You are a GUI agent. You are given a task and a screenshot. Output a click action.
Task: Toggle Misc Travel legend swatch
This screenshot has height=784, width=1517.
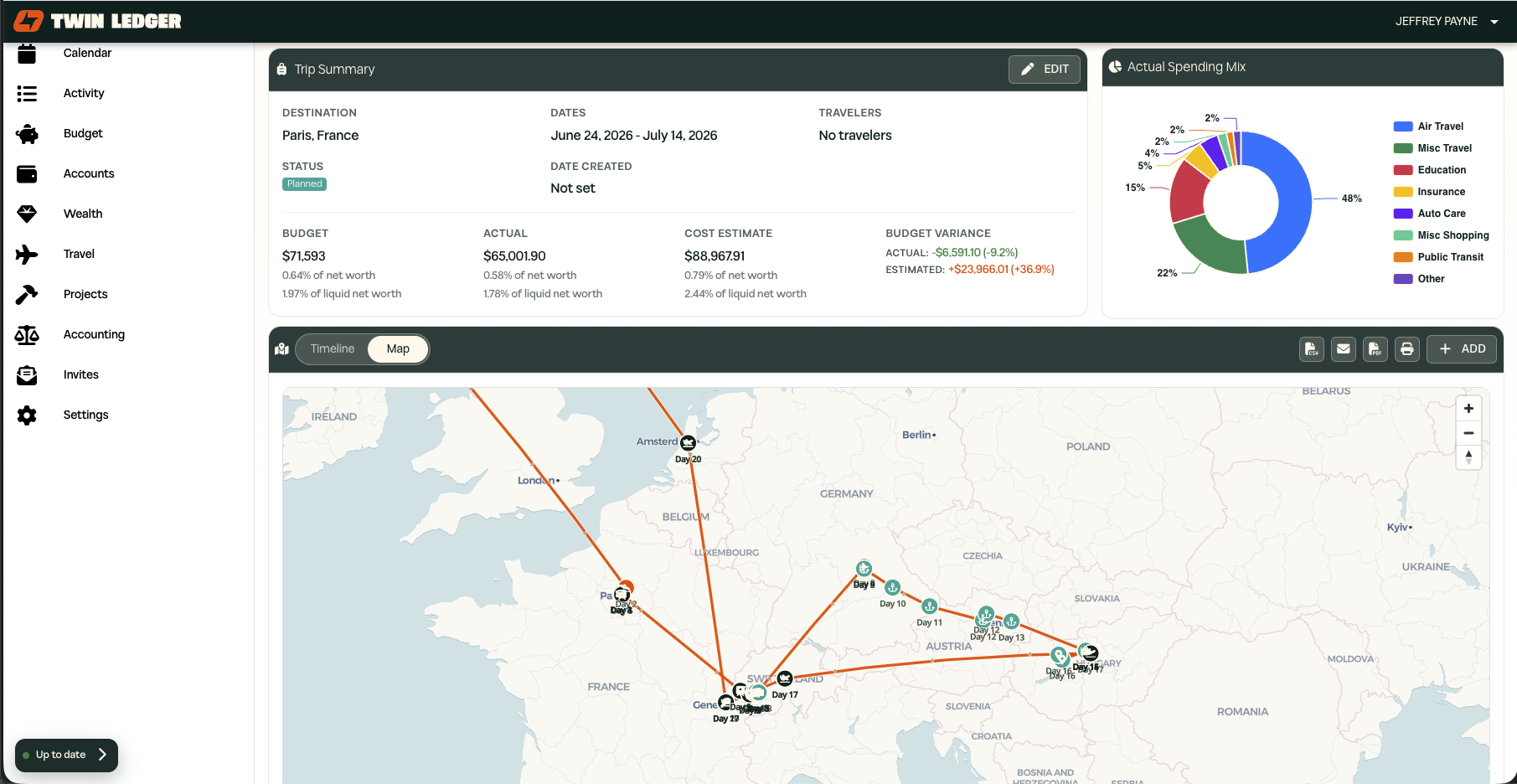[1403, 148]
